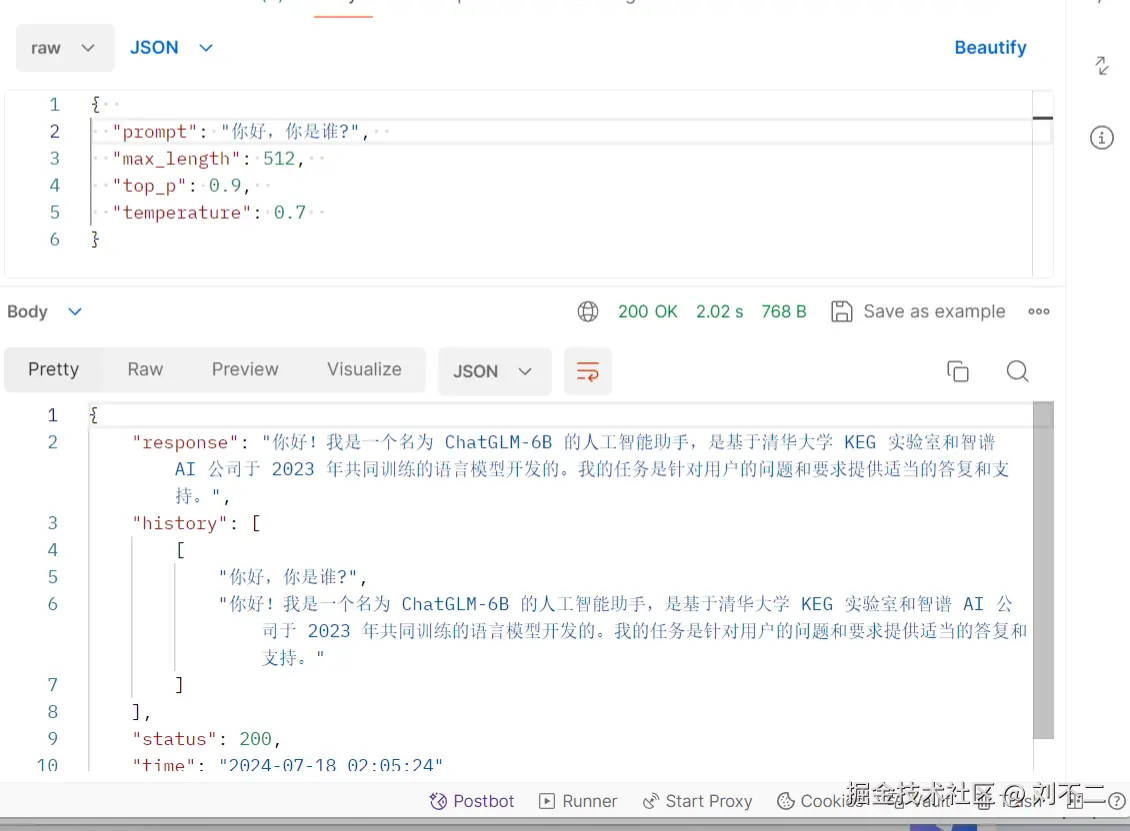Open the info details icon
Viewport: 1130px width, 831px height.
(x=1102, y=137)
